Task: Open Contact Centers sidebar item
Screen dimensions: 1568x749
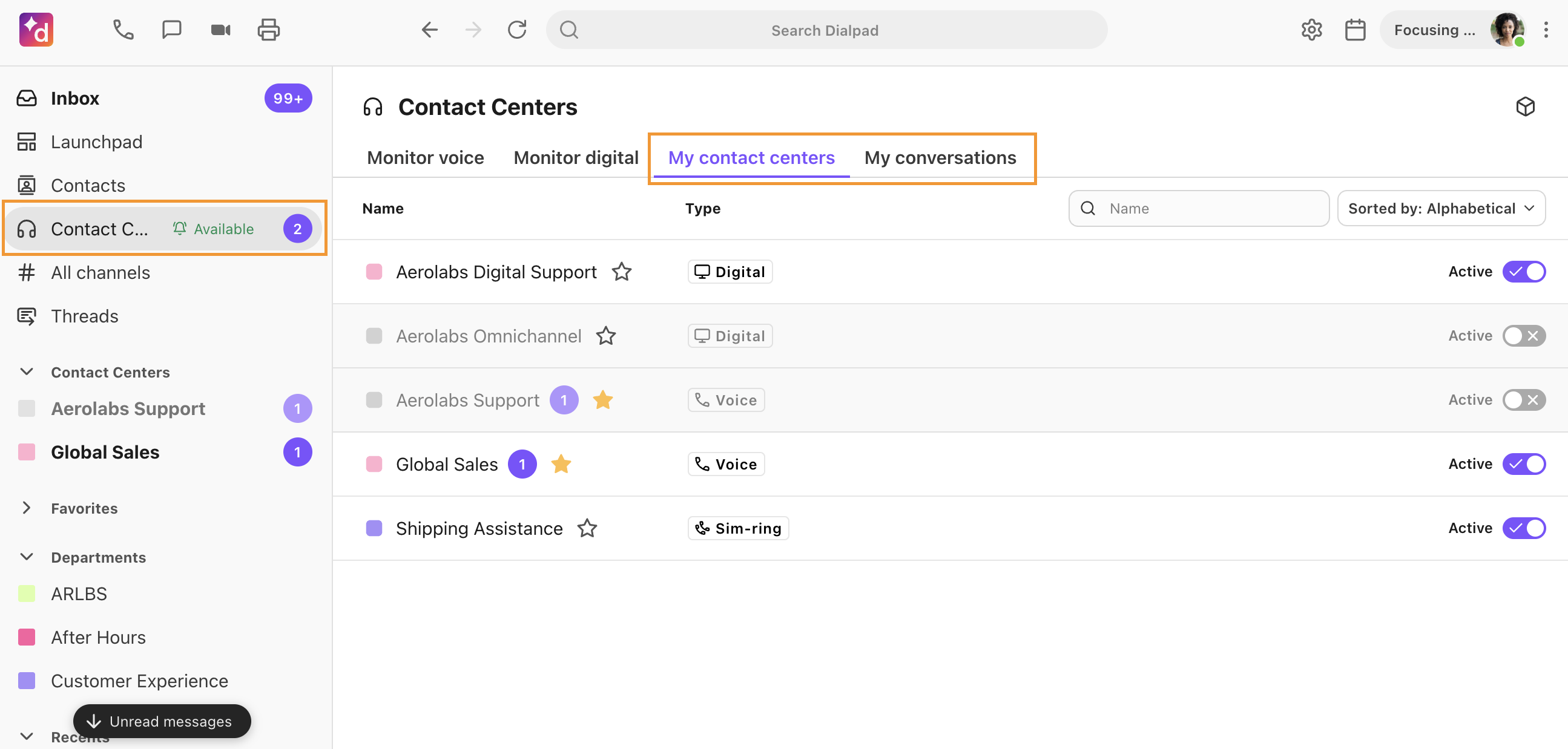Action: [x=164, y=229]
